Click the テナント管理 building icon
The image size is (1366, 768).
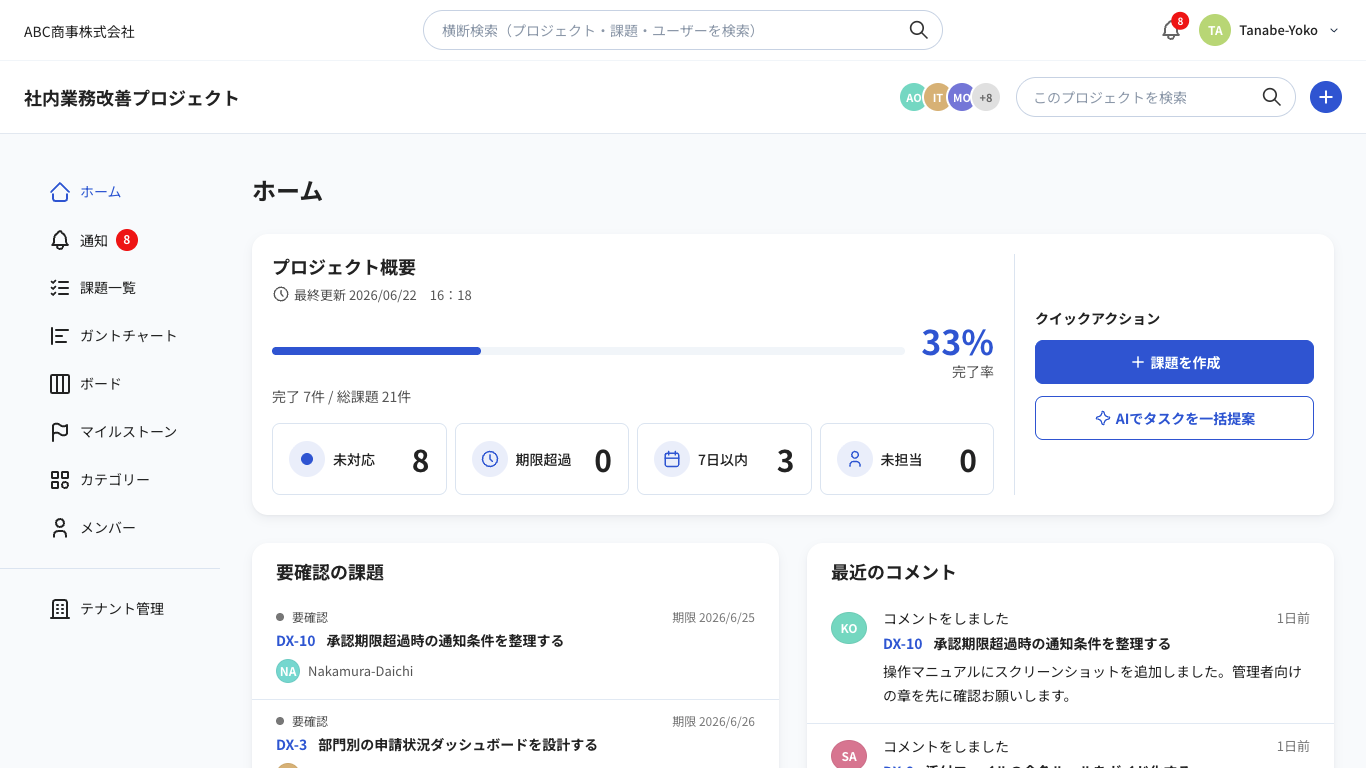coord(60,609)
